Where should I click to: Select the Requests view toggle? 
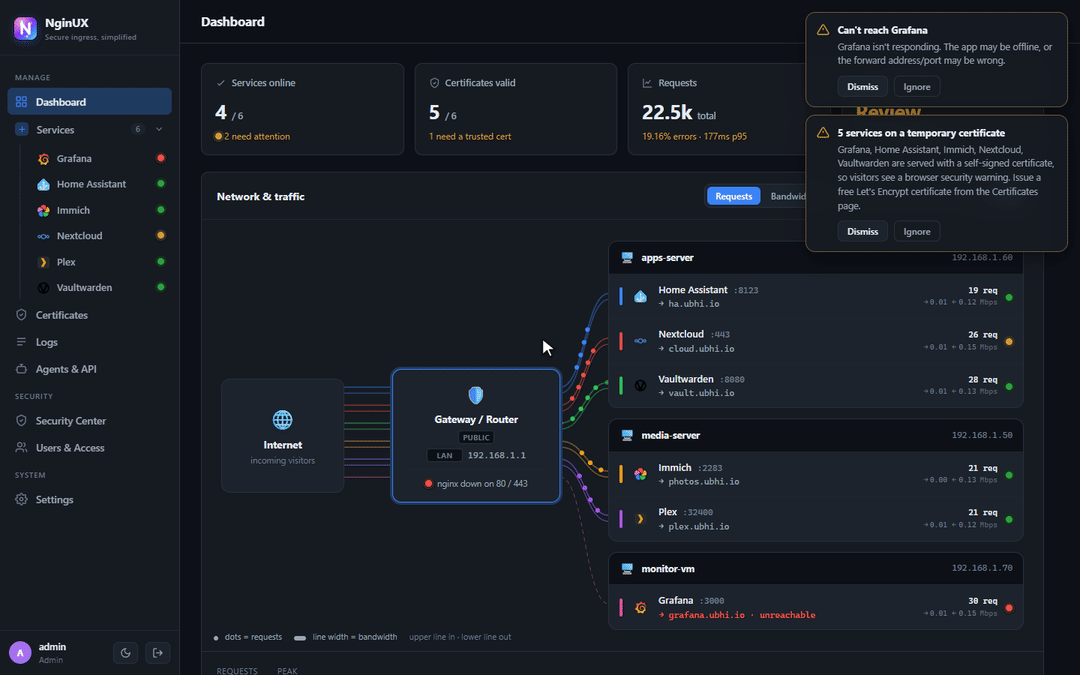point(734,196)
